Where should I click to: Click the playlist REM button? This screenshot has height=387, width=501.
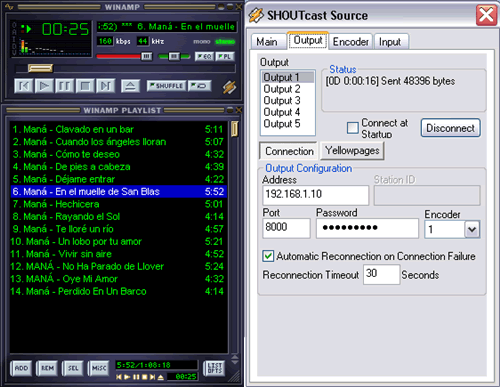click(x=47, y=368)
